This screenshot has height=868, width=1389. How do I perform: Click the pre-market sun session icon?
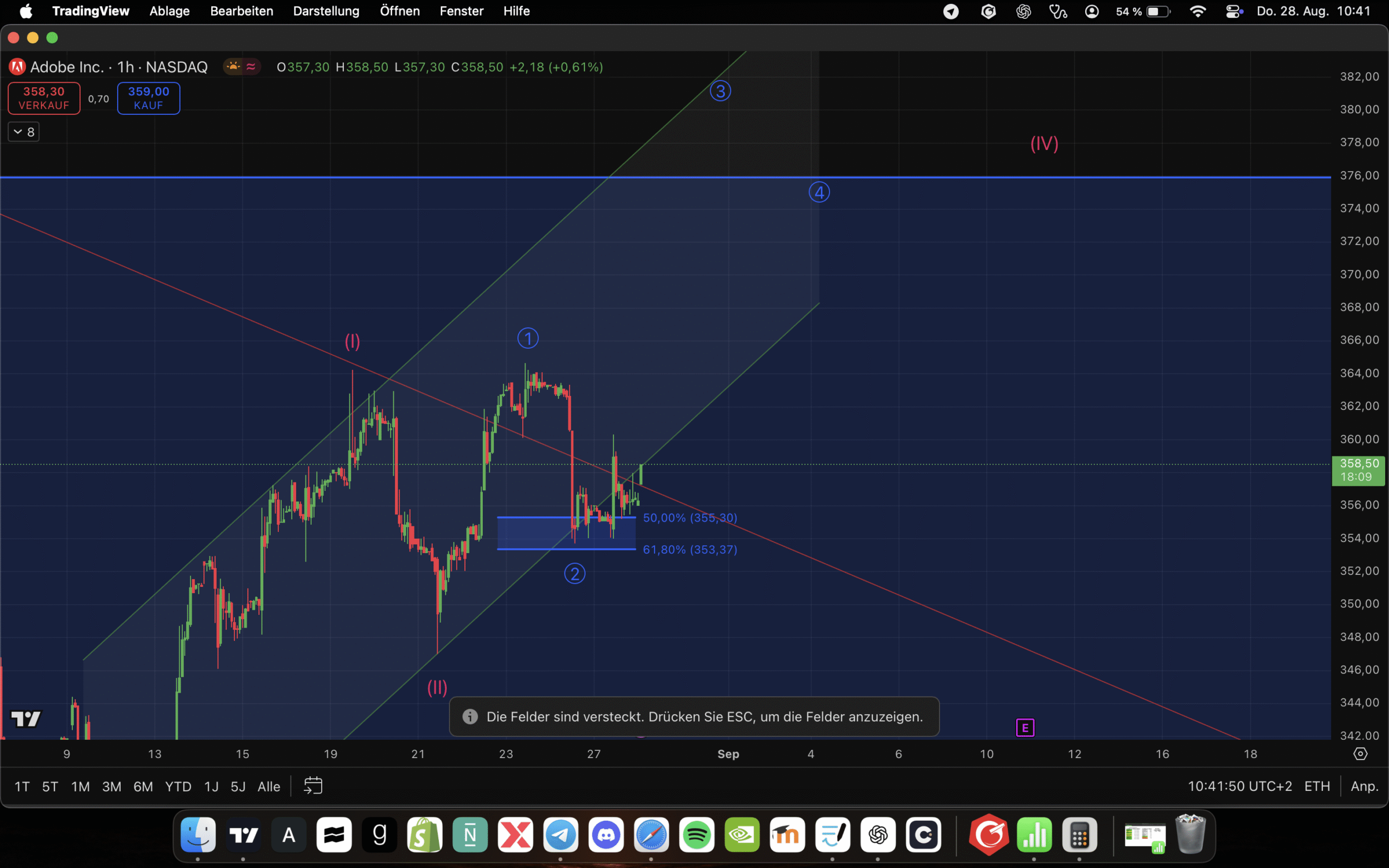(233, 67)
